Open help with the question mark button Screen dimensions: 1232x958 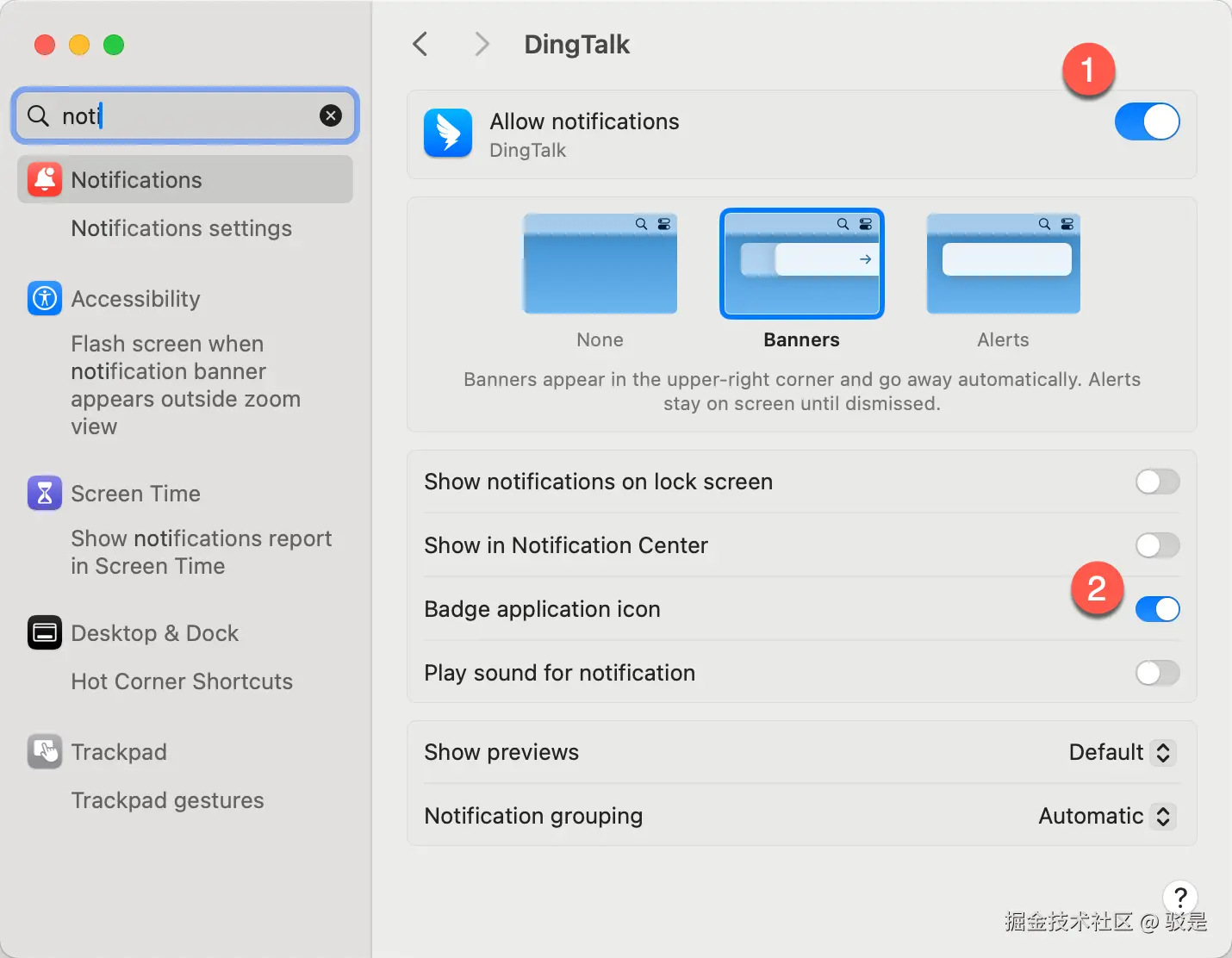(x=1179, y=897)
